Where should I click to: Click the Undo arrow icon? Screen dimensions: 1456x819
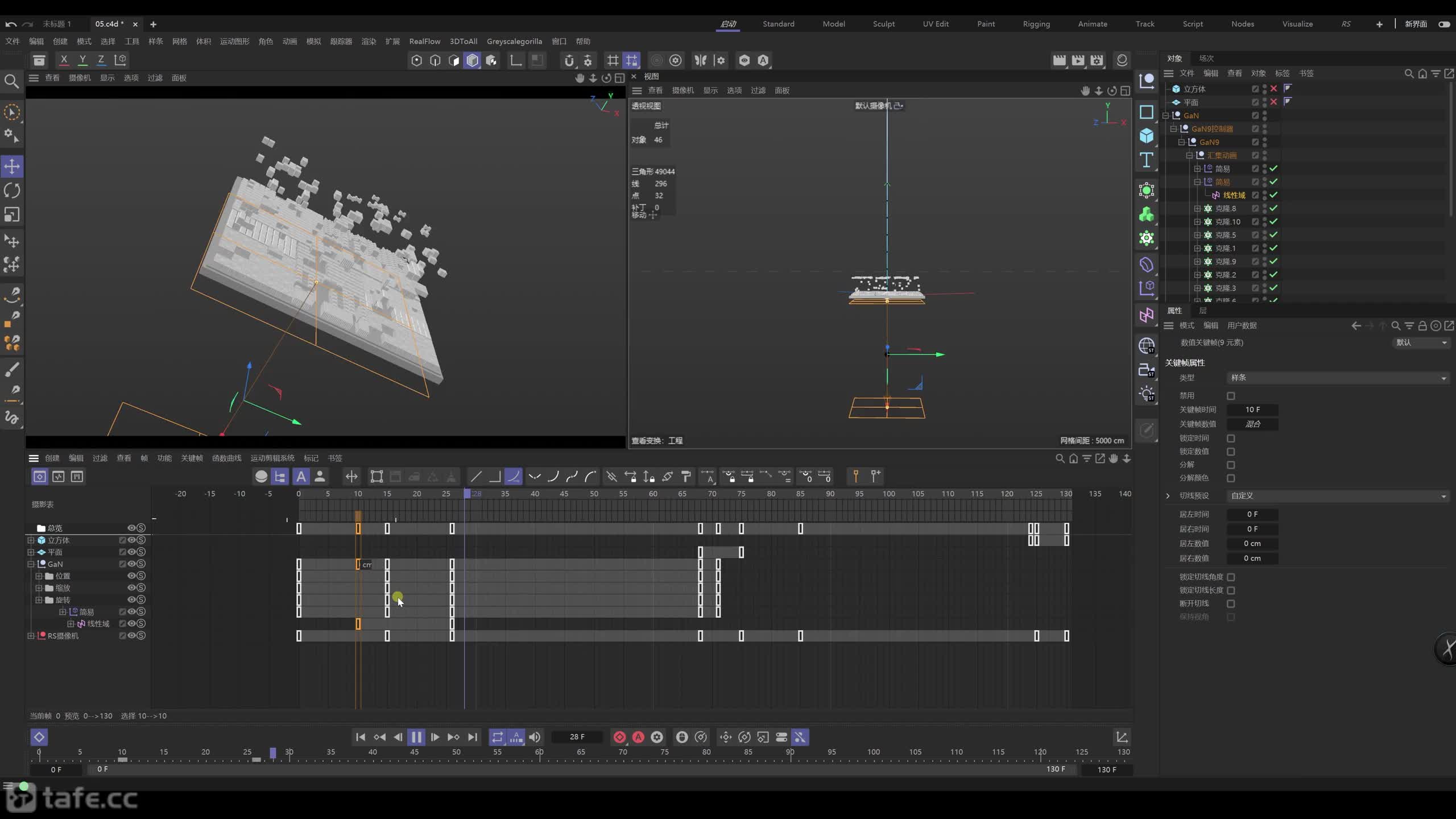point(11,24)
